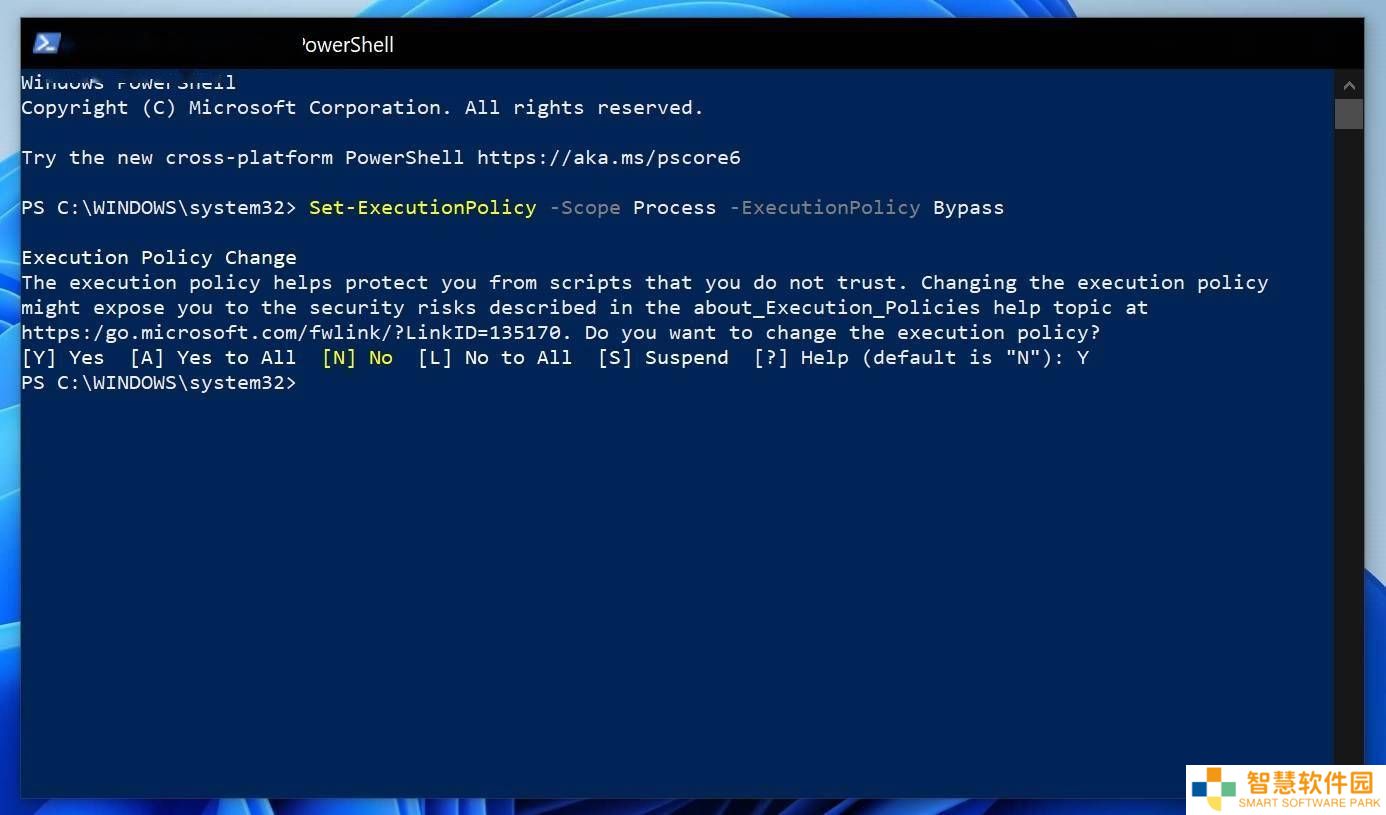Click the [S] Suspend option

pyautogui.click(x=663, y=358)
